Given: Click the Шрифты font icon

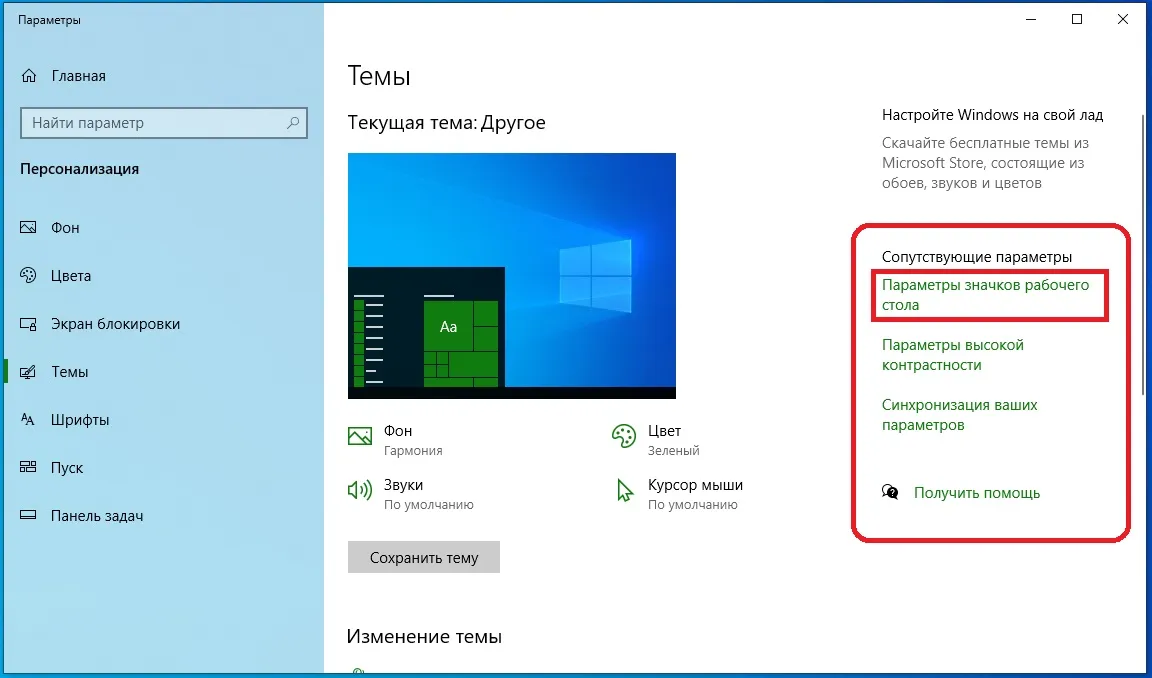Looking at the screenshot, I should coord(28,419).
